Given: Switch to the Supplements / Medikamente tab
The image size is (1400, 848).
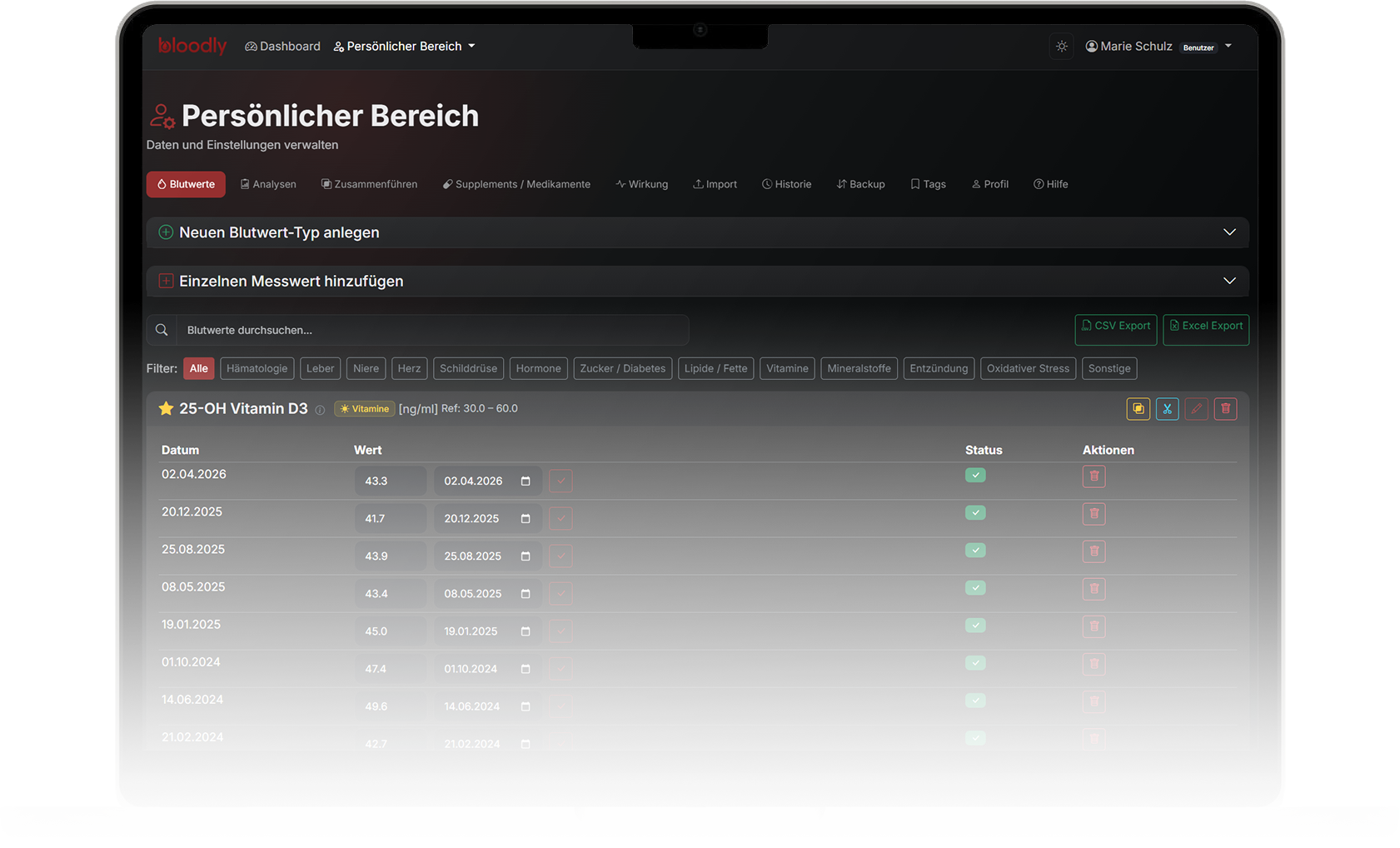Looking at the screenshot, I should tap(516, 184).
